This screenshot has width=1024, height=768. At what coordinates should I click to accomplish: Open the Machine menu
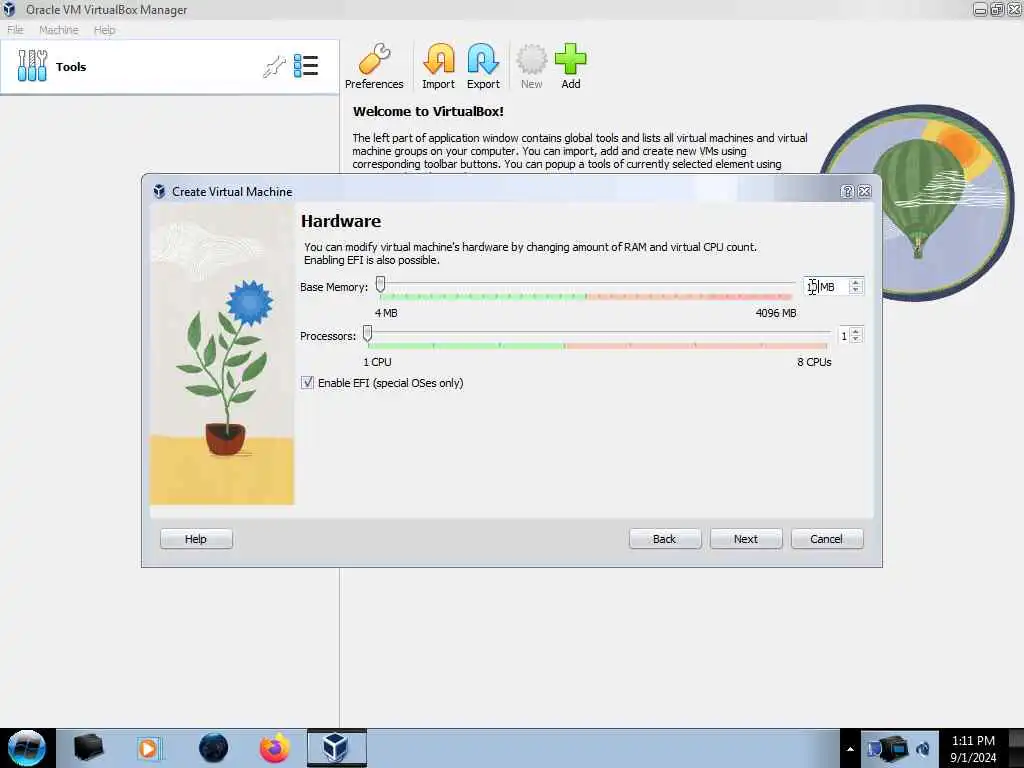[x=59, y=30]
